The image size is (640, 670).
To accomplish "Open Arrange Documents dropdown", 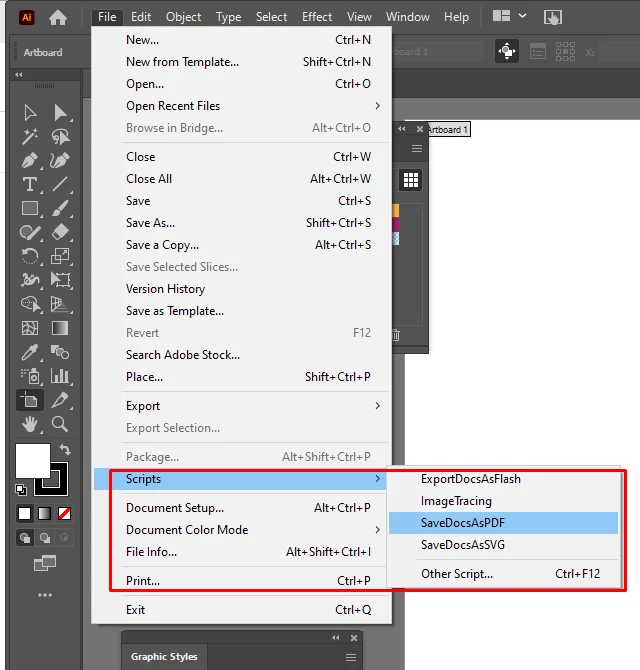I will (509, 17).
